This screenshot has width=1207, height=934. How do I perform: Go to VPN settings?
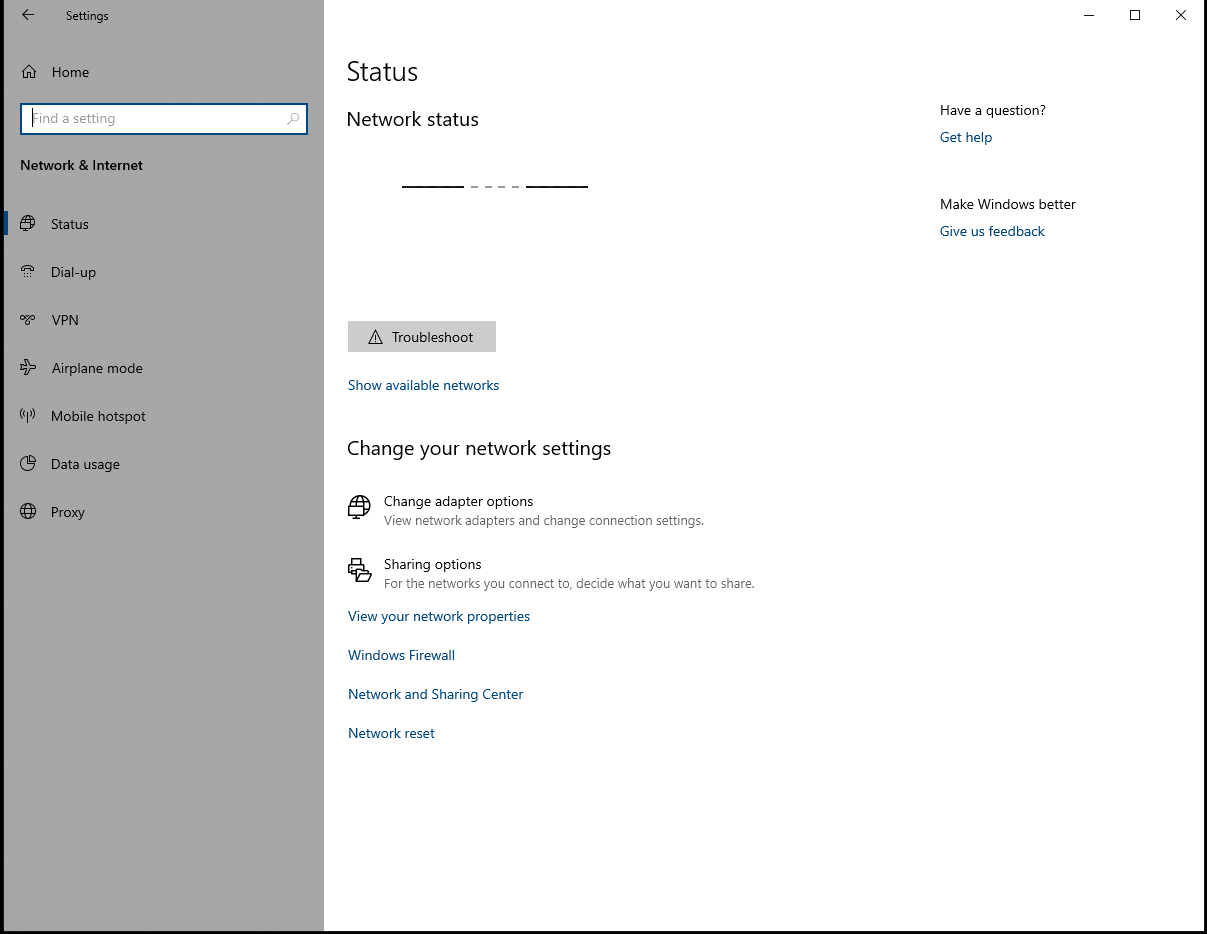(x=65, y=320)
